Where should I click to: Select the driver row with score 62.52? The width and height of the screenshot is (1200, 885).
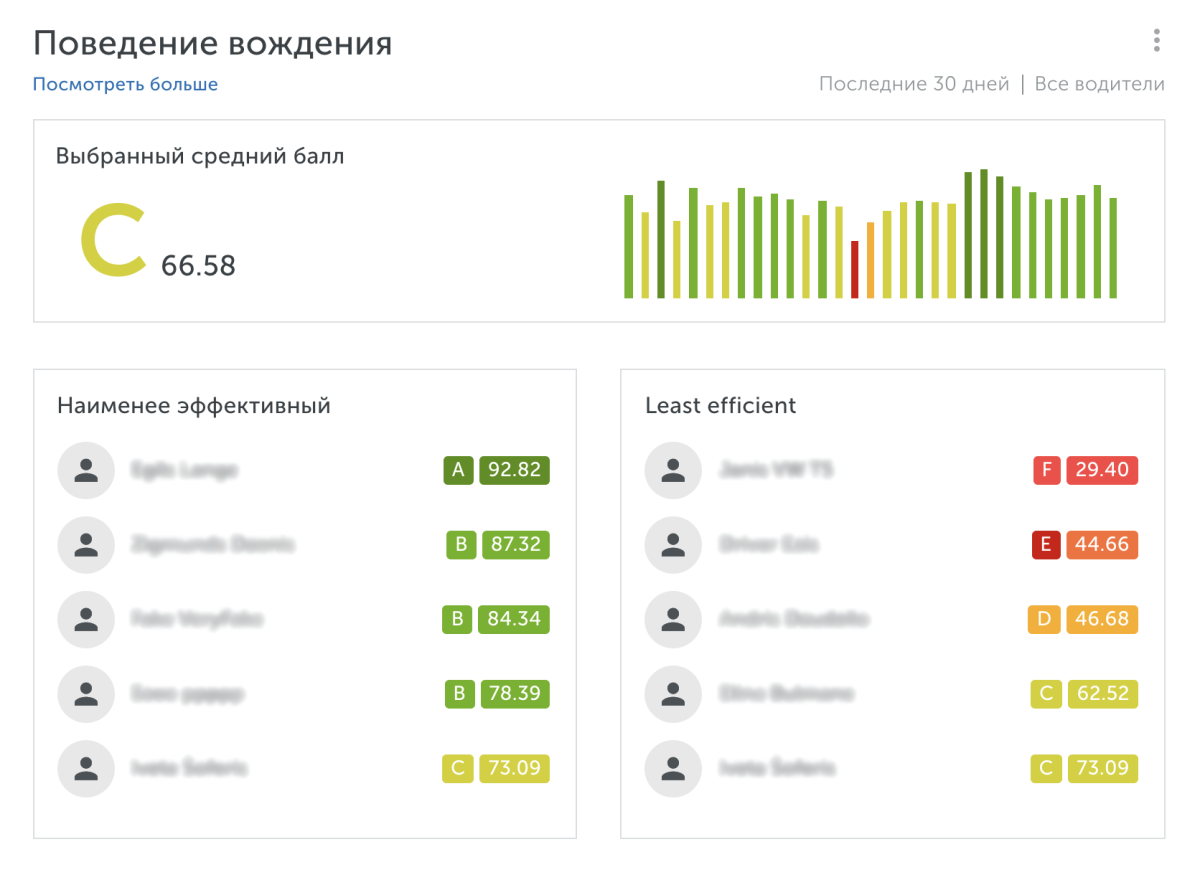coord(890,693)
